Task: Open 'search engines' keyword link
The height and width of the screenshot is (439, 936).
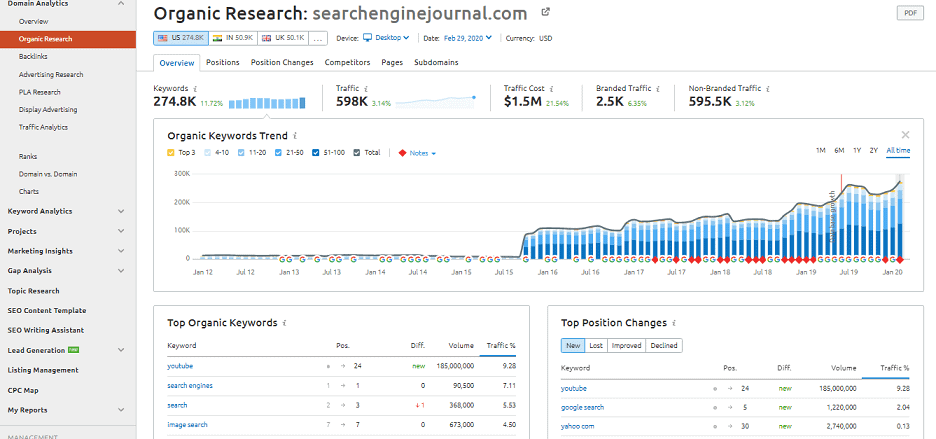Action: click(x=190, y=385)
